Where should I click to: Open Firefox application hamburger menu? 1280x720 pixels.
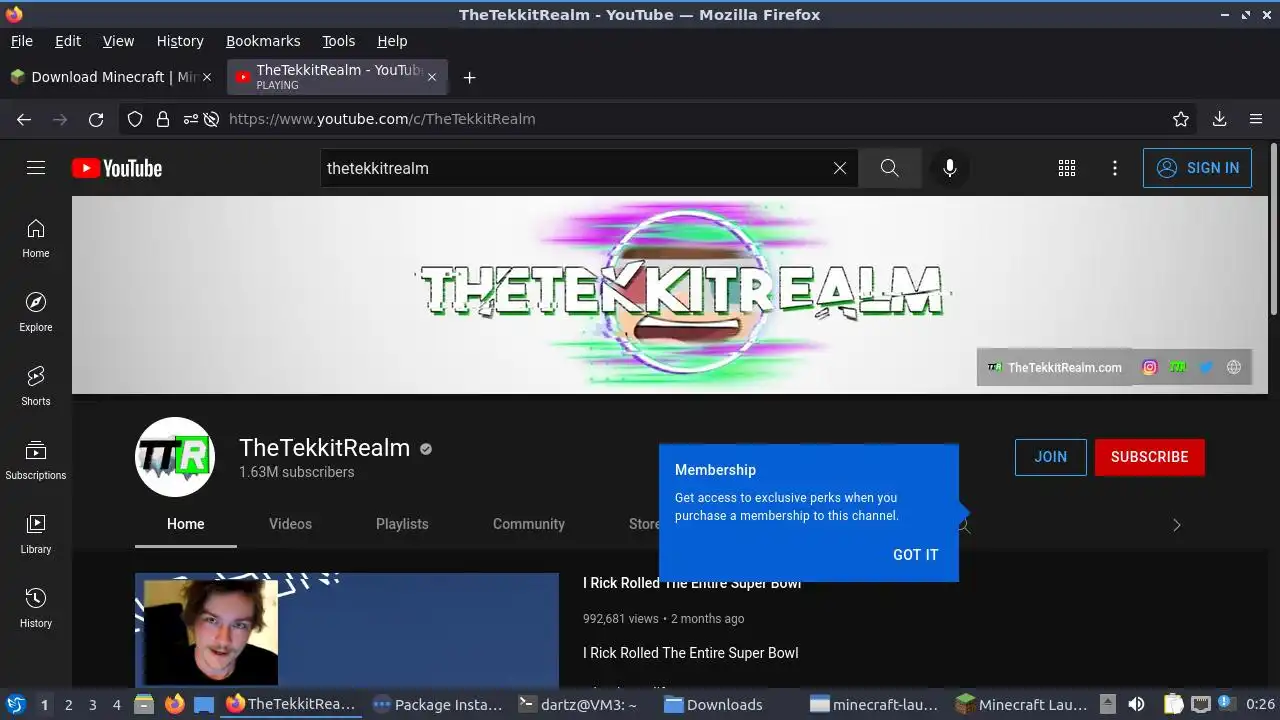click(1256, 119)
